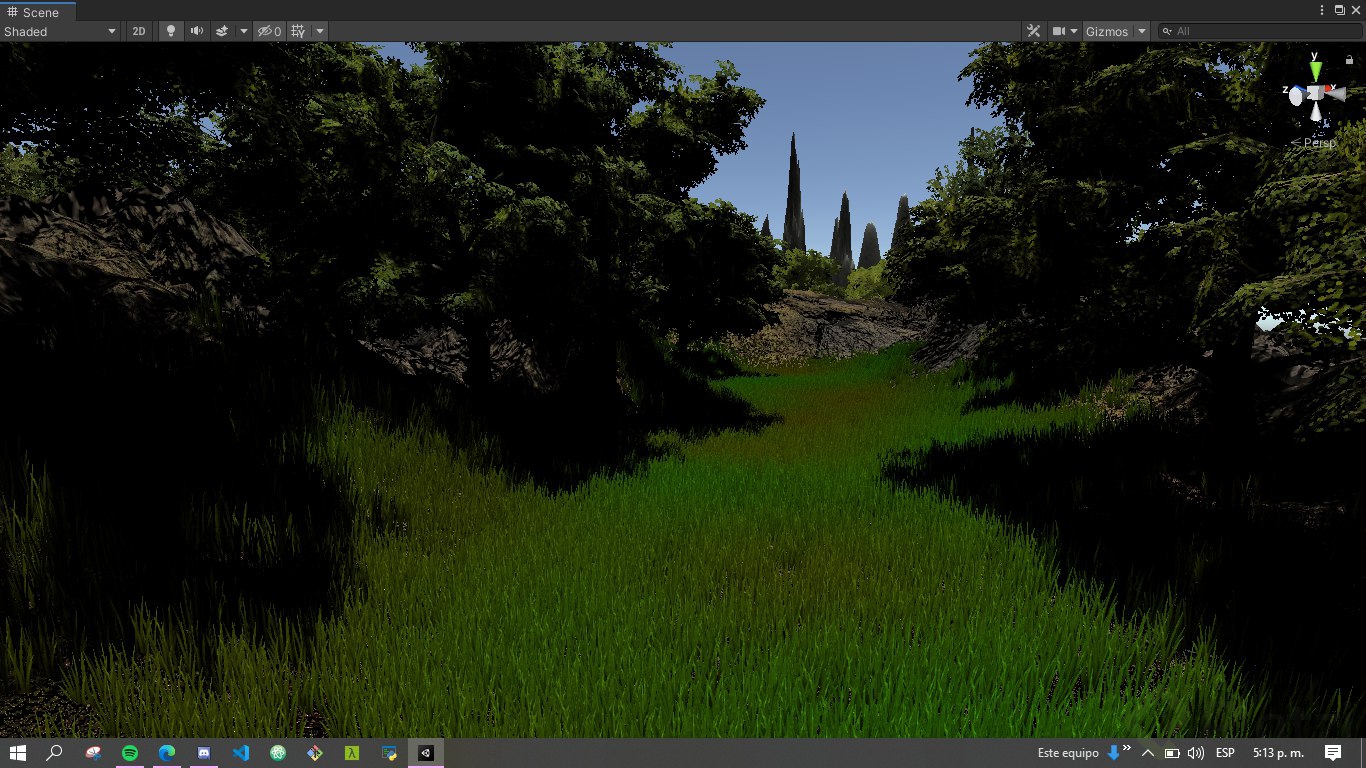1366x768 pixels.
Task: Open the battery status in system tray
Action: (1171, 753)
